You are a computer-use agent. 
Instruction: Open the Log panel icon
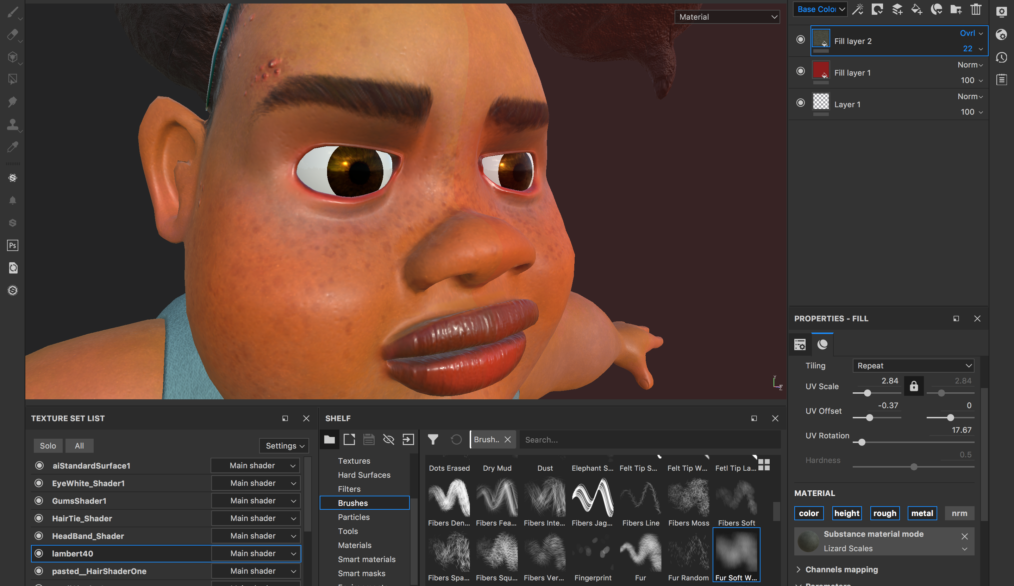click(1002, 80)
